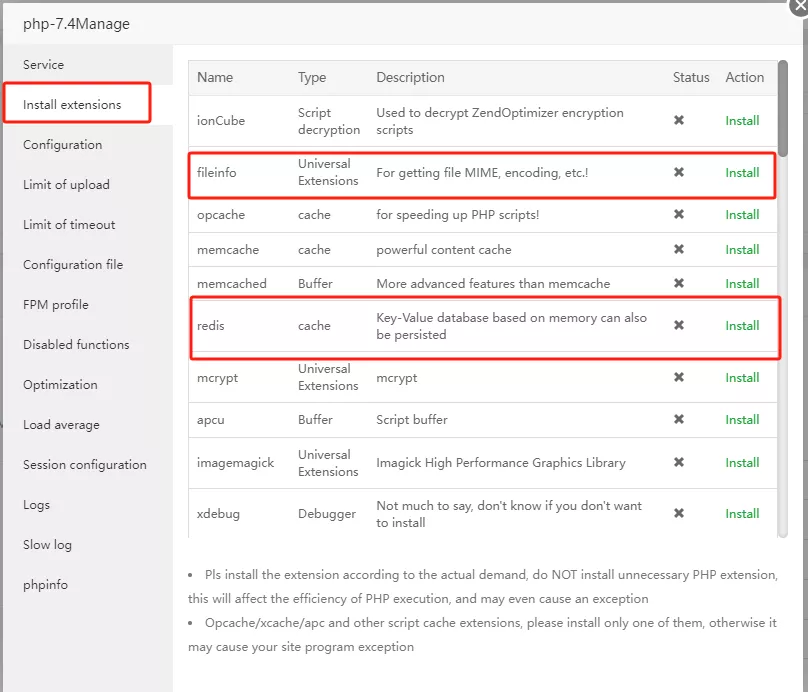The image size is (808, 692).
Task: Install the redis extension
Action: [x=742, y=326]
